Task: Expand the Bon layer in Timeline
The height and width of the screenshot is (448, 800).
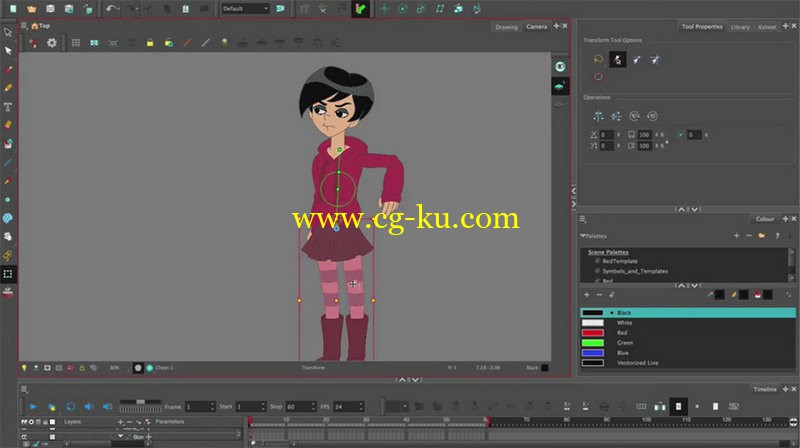Action: point(120,437)
